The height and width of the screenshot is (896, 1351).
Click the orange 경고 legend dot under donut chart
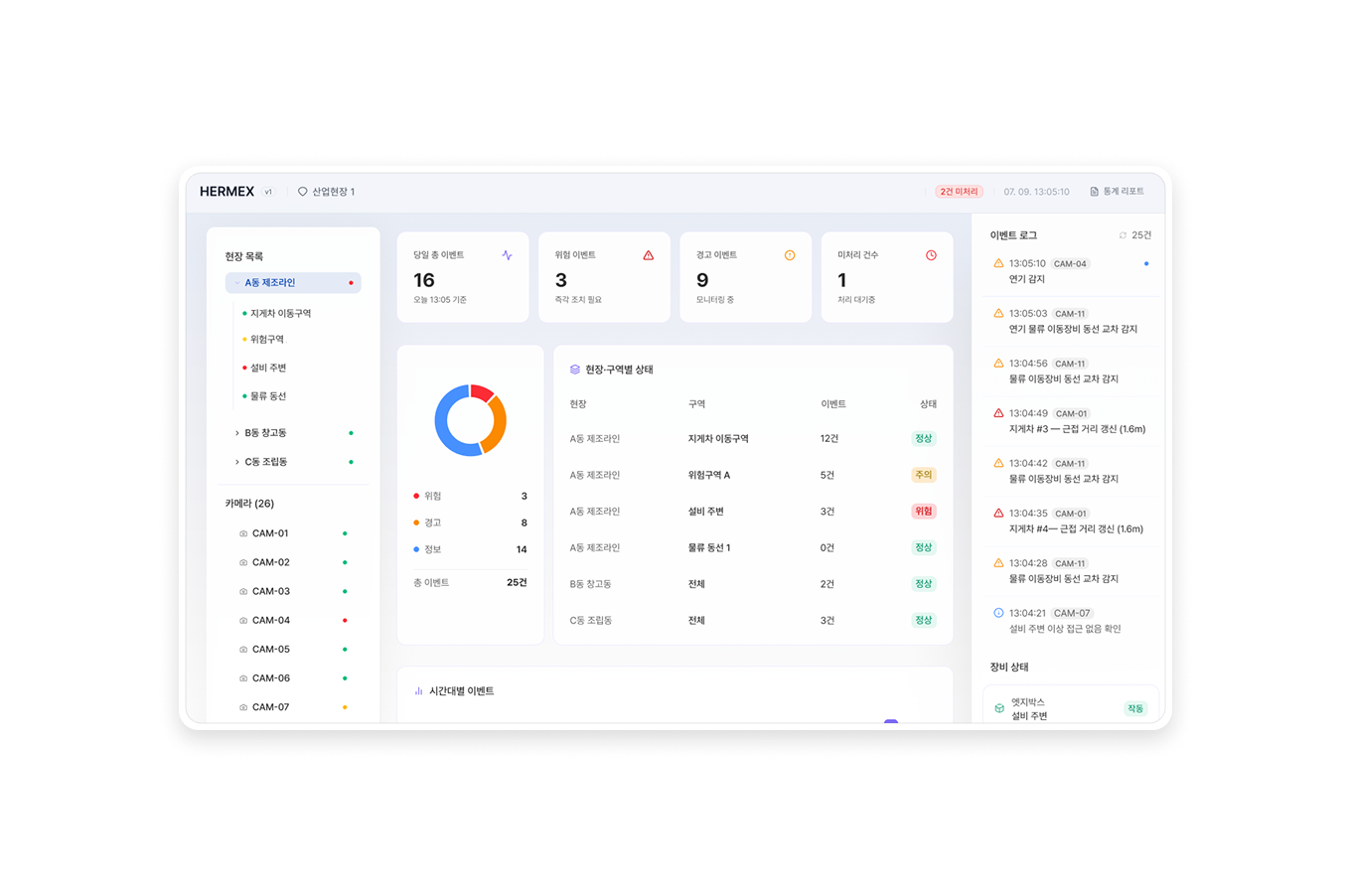416,523
